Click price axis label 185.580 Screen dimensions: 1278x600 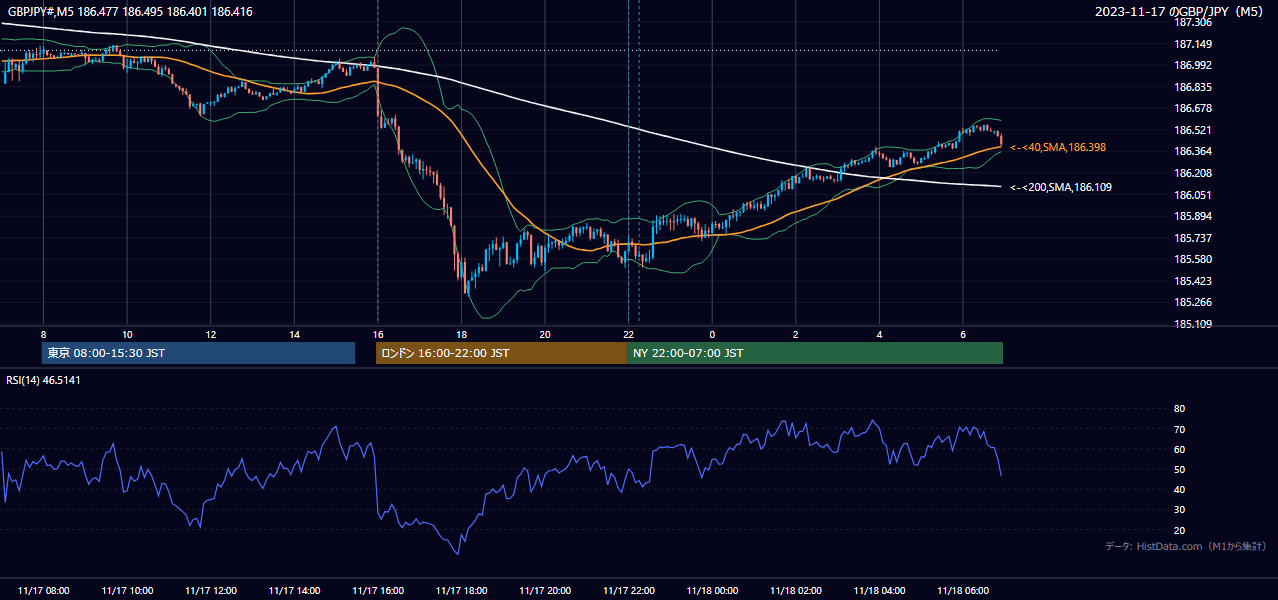click(x=1193, y=259)
